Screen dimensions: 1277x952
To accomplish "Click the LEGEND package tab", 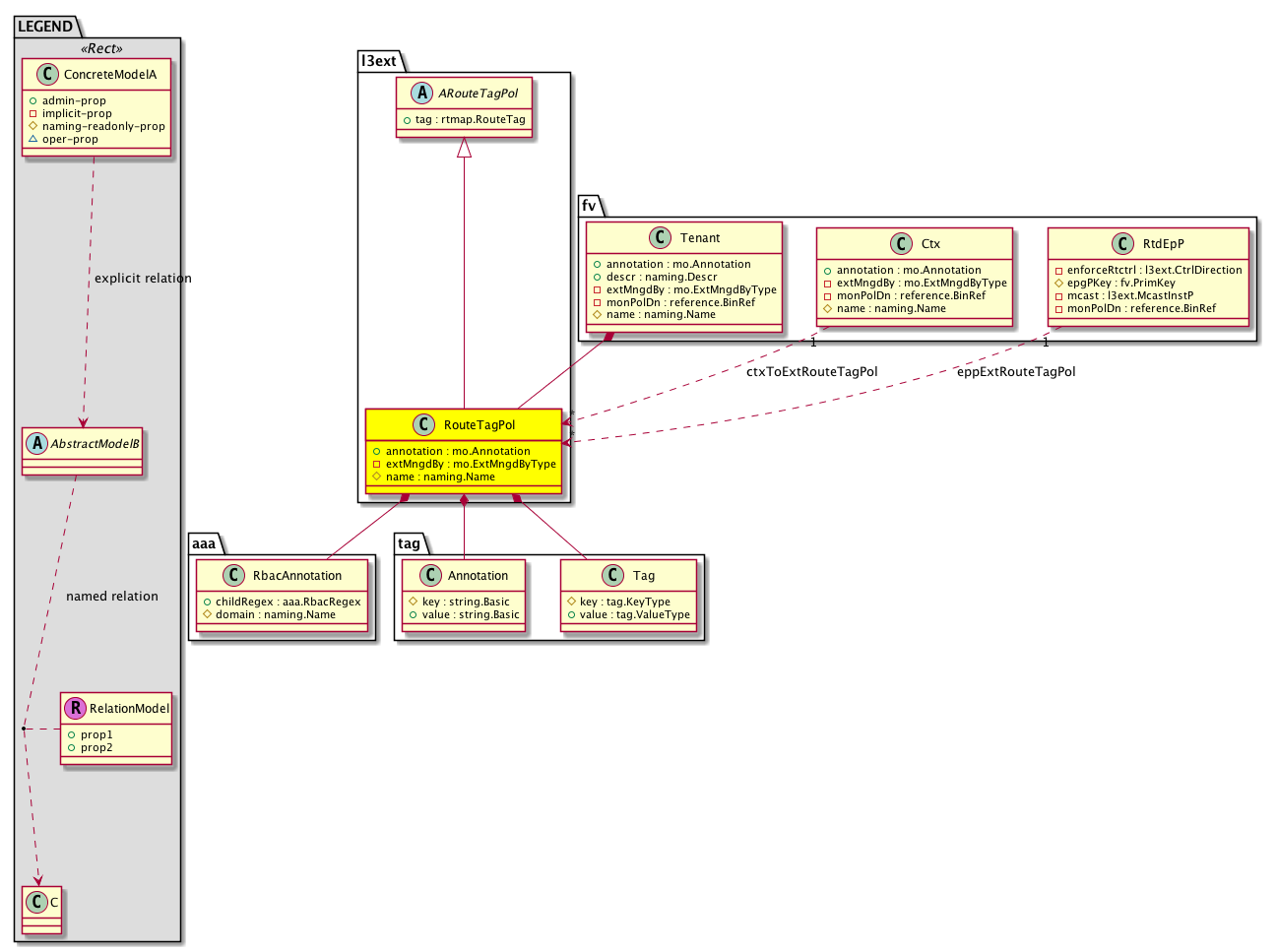I will [45, 27].
